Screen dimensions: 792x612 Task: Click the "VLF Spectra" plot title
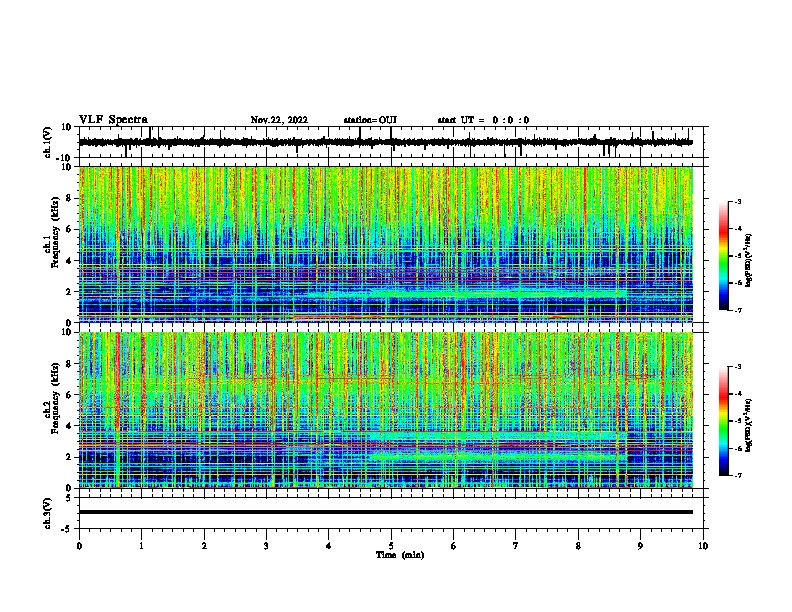(114, 120)
